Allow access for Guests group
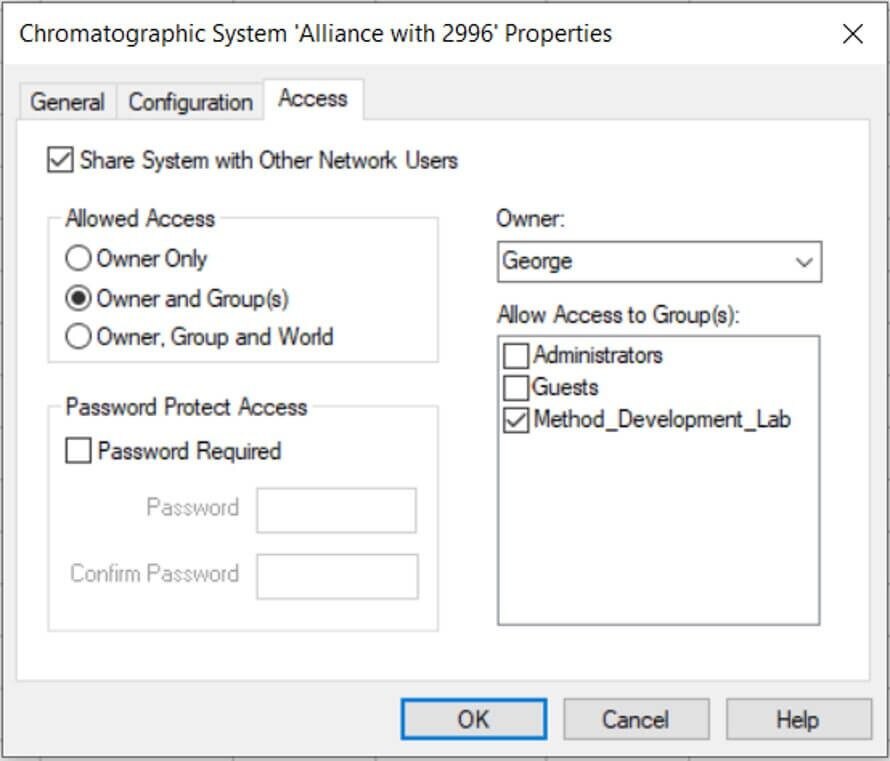The image size is (890, 761). (516, 388)
